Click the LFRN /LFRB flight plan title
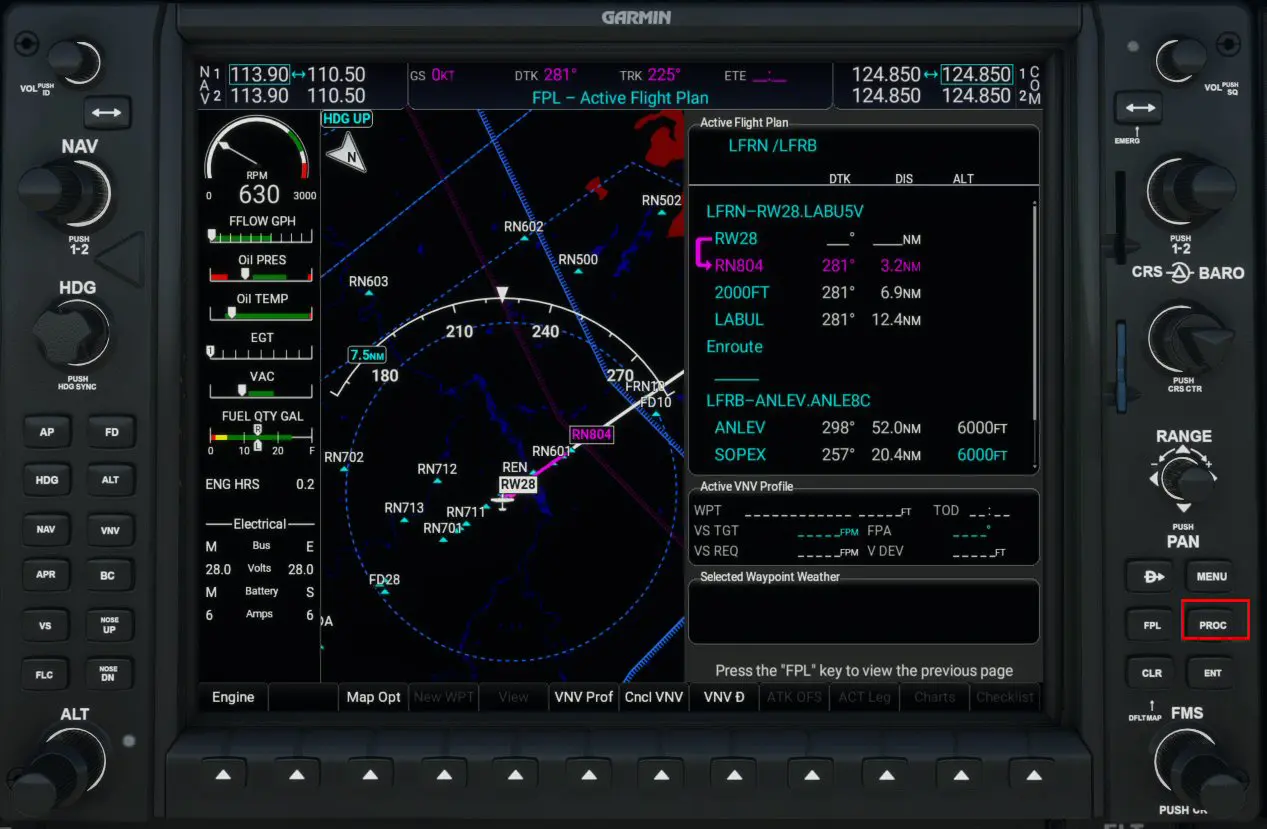Viewport: 1267px width, 829px height. (773, 146)
